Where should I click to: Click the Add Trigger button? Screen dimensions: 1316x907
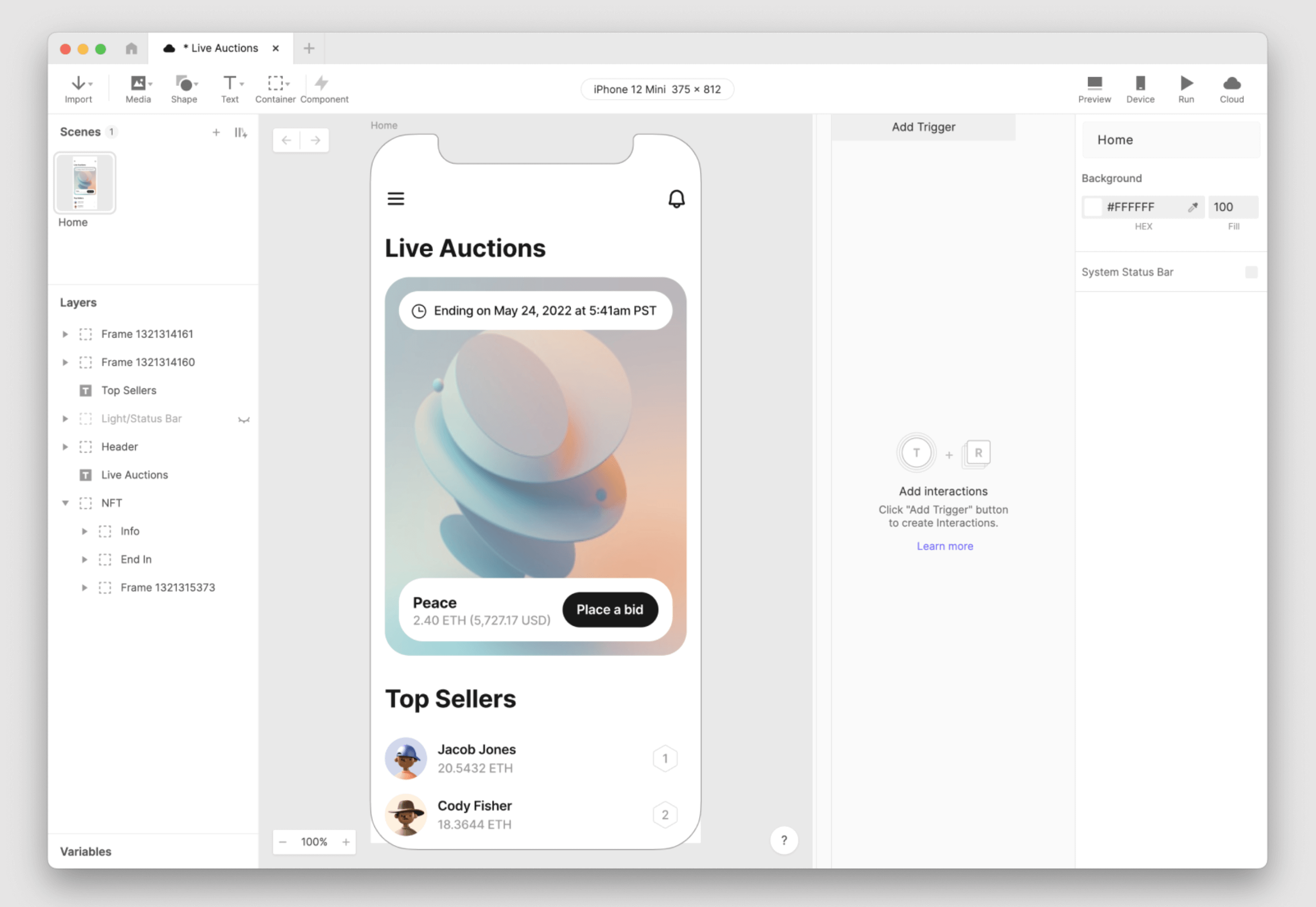click(924, 127)
